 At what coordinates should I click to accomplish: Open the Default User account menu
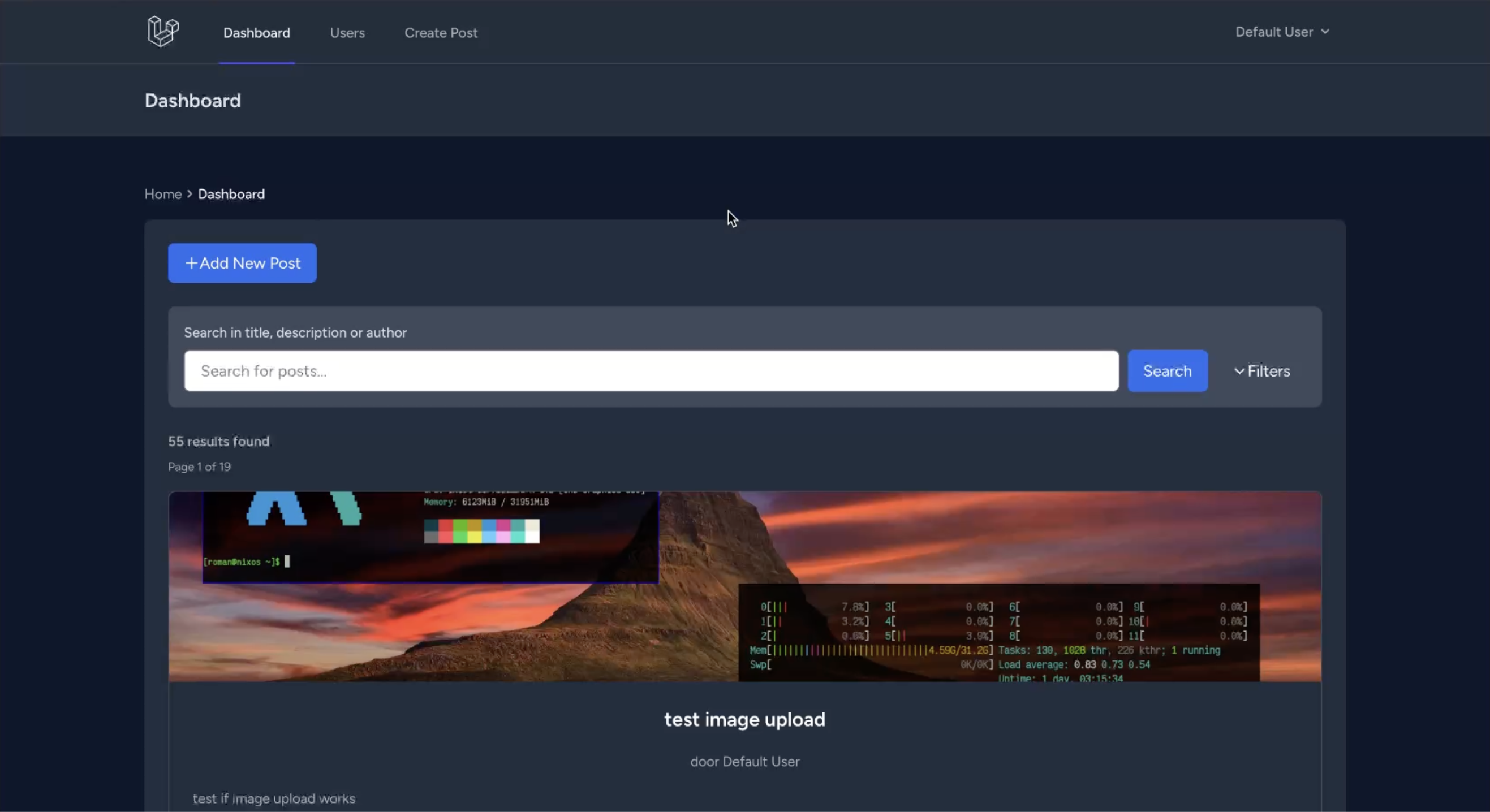pyautogui.click(x=1274, y=32)
